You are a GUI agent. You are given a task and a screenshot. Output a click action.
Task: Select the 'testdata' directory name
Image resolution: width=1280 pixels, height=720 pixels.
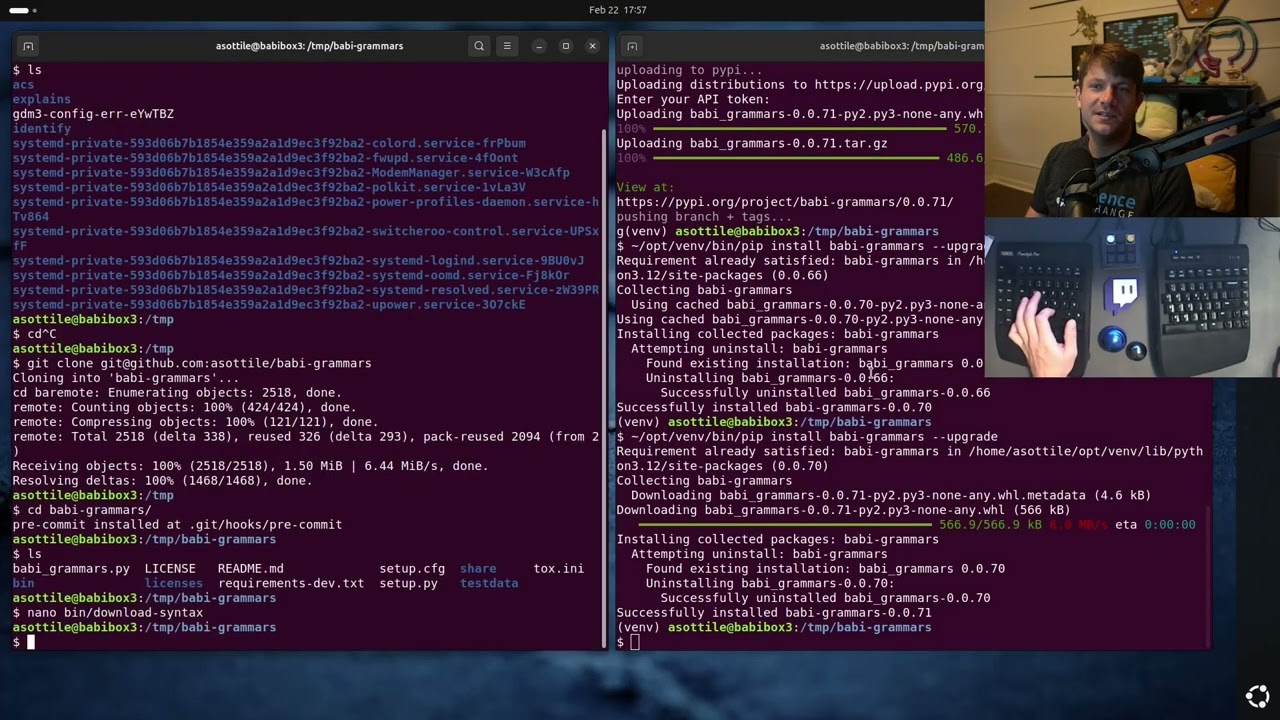tap(489, 583)
